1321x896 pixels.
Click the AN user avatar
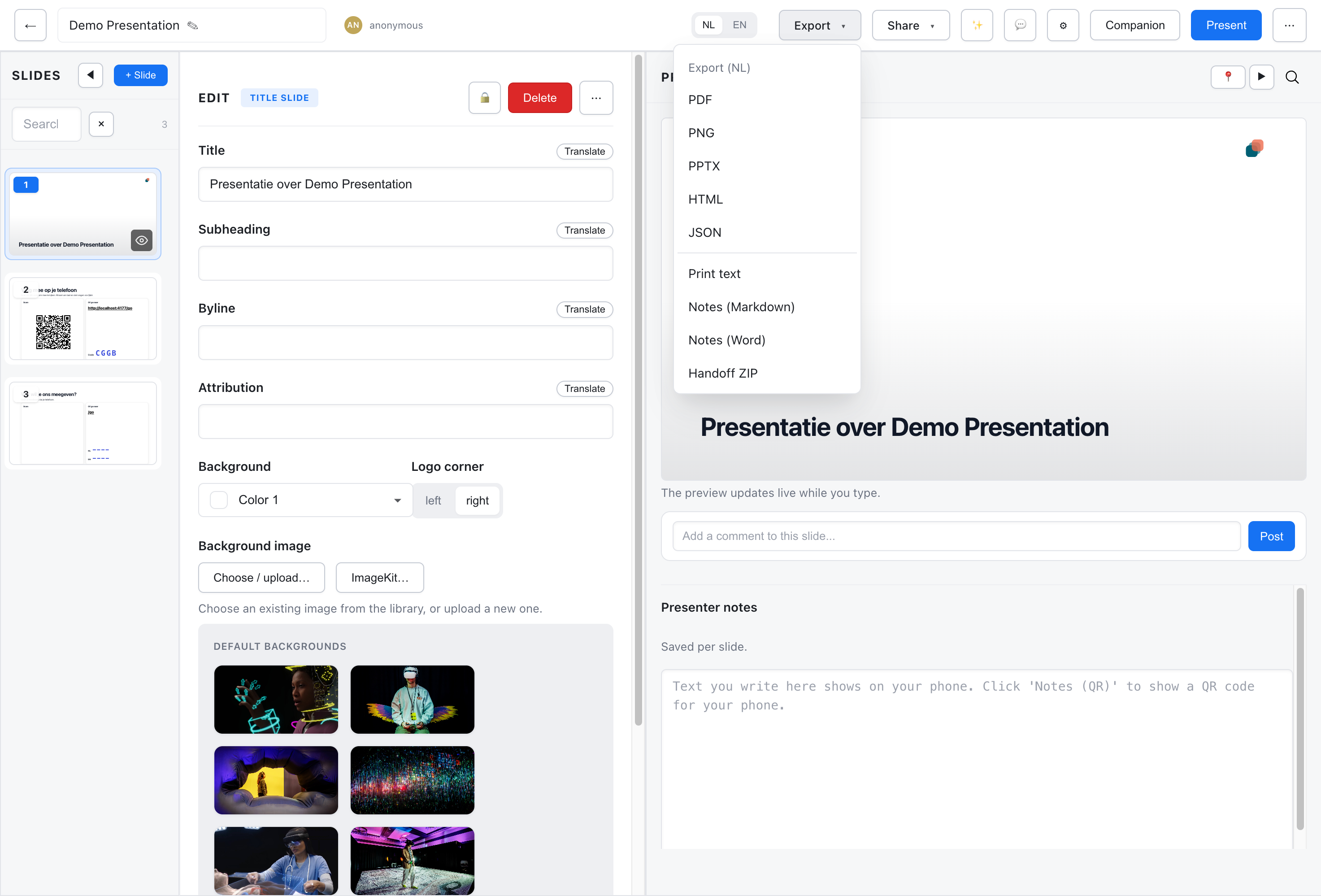click(353, 25)
